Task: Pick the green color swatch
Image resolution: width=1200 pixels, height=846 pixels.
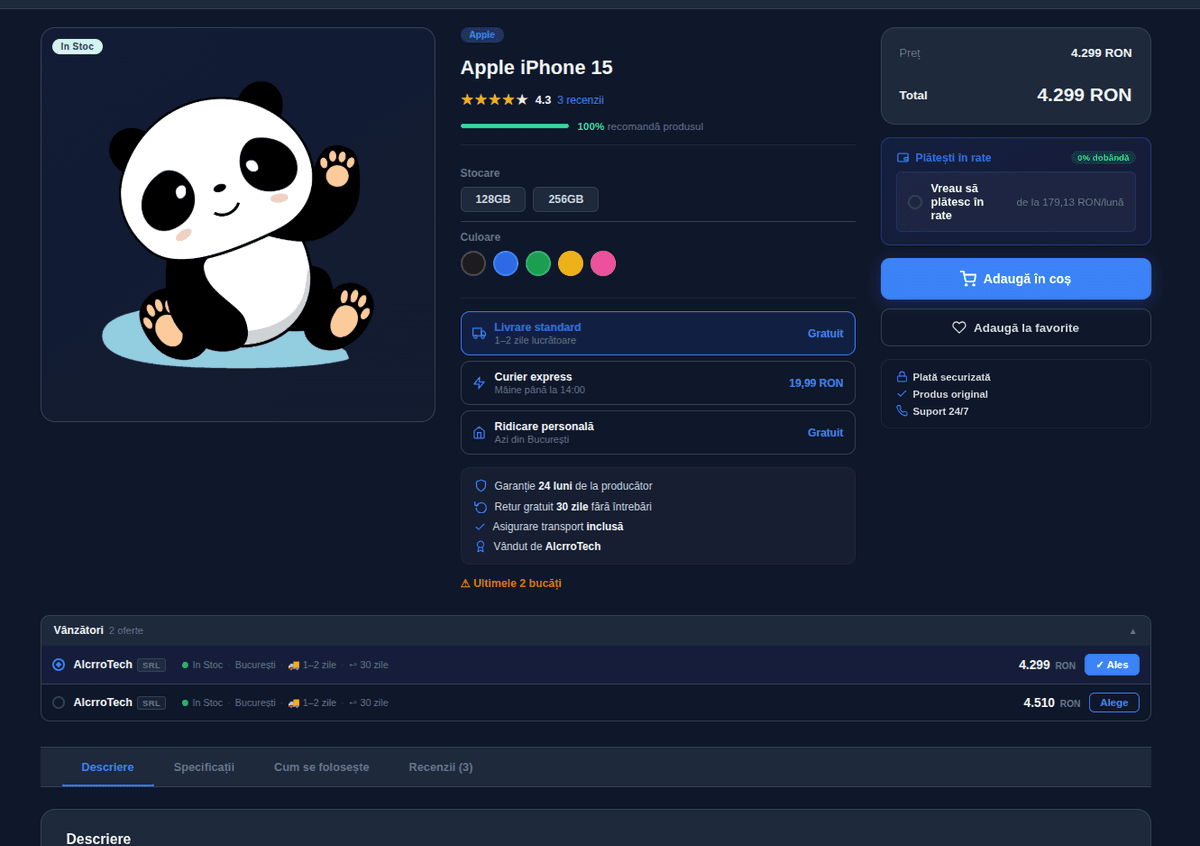Action: 538,263
